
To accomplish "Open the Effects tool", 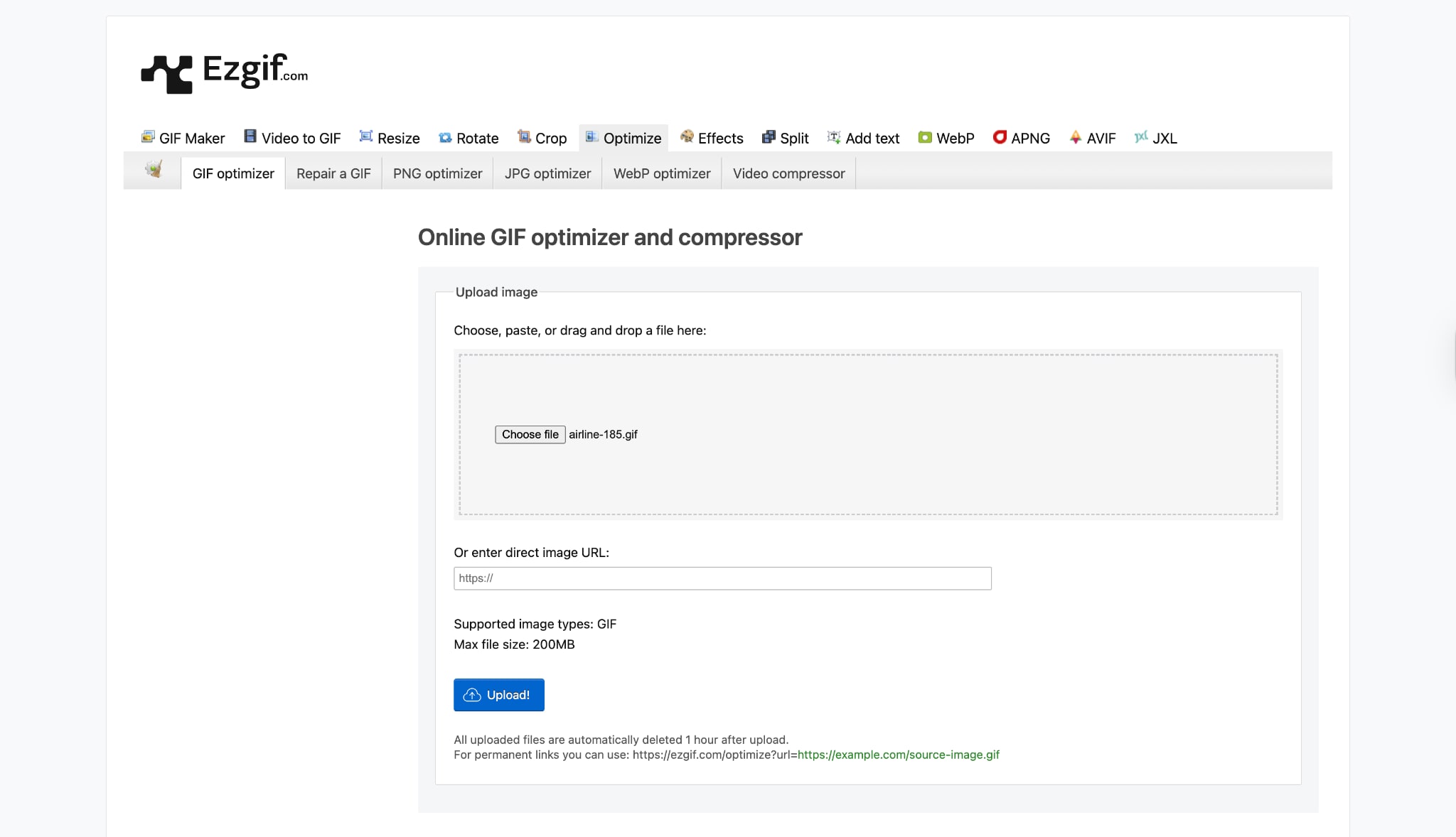I will coord(712,138).
